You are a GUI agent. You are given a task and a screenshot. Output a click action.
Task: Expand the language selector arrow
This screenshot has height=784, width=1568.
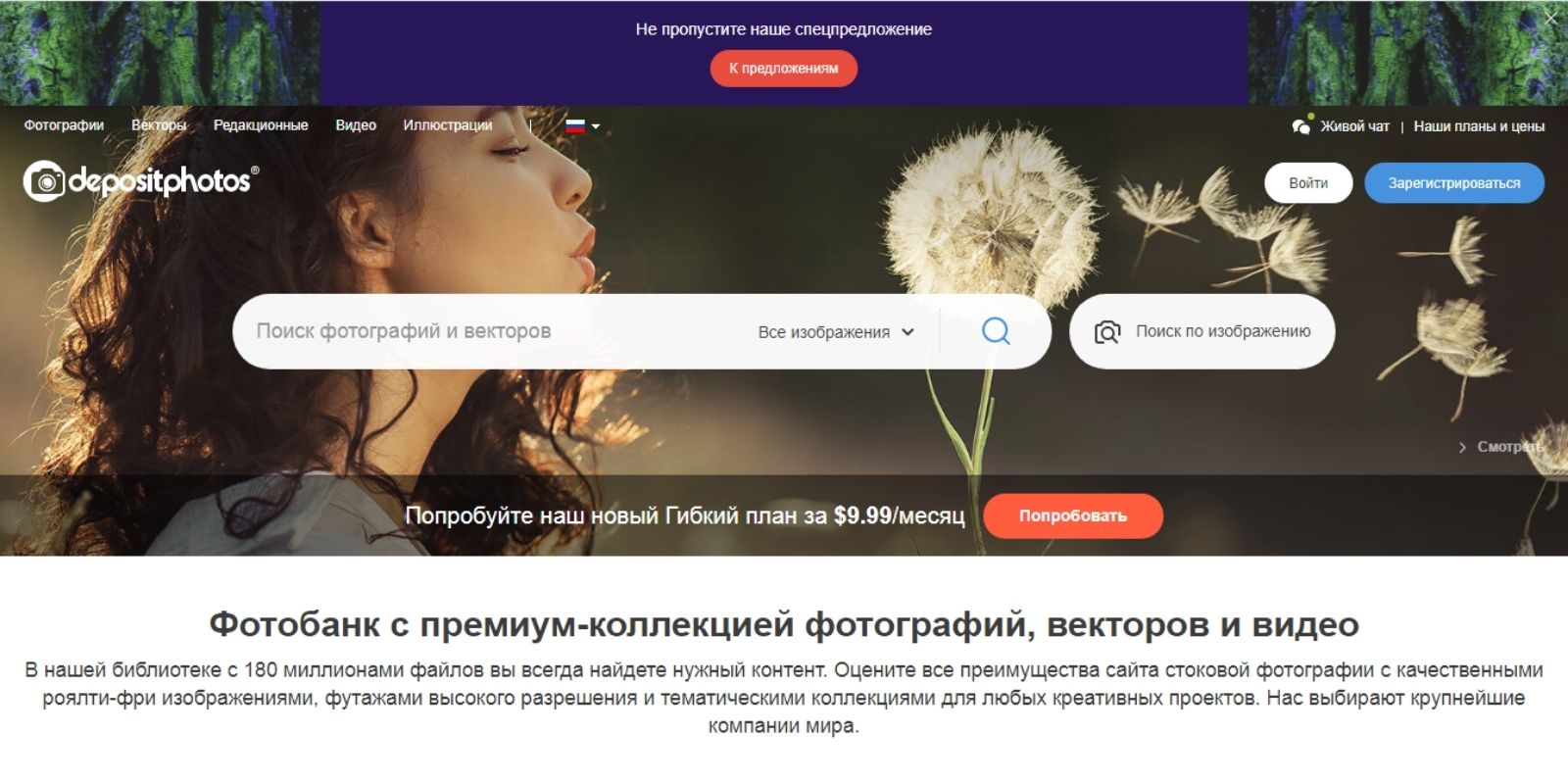tap(595, 126)
